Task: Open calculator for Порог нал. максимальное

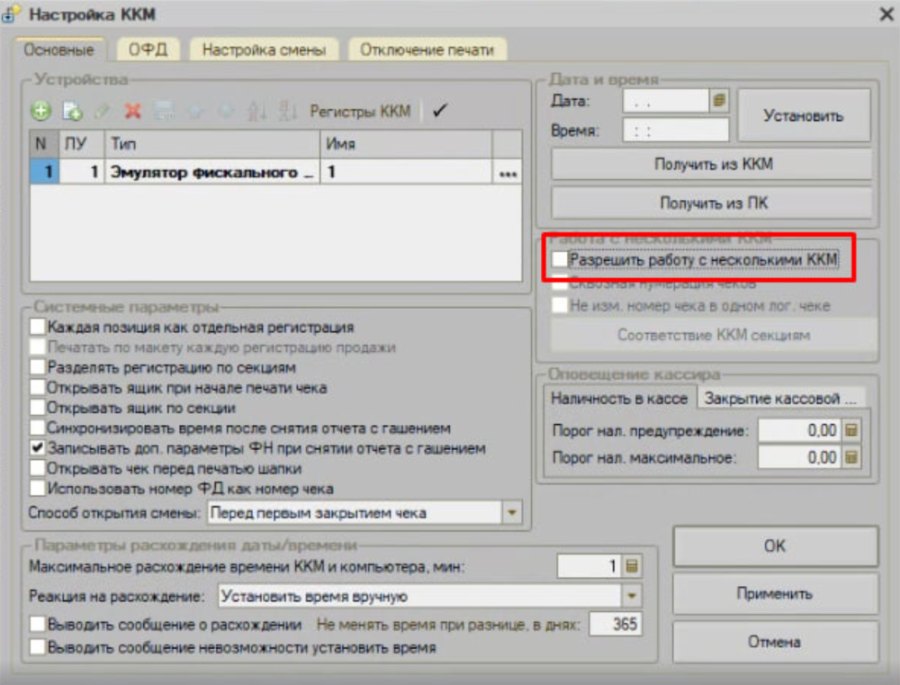Action: pos(851,458)
